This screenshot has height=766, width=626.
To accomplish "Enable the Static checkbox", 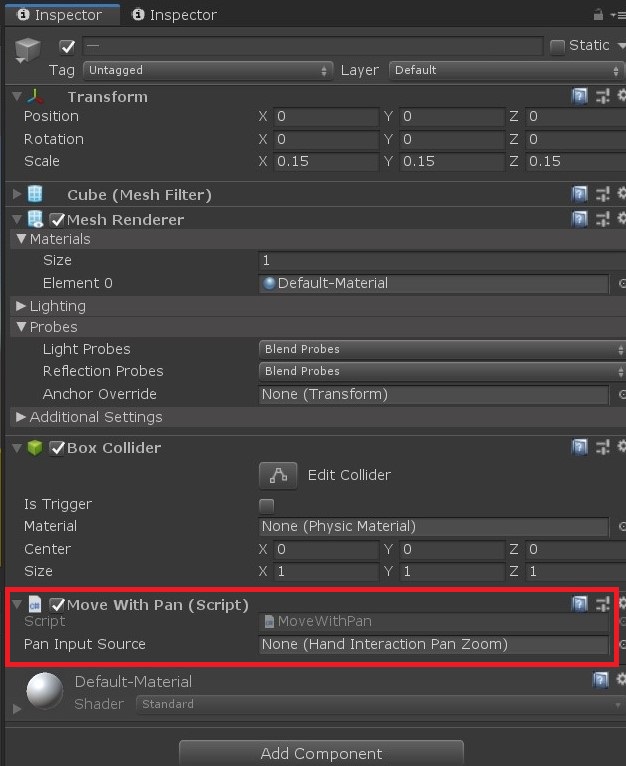I will point(558,47).
